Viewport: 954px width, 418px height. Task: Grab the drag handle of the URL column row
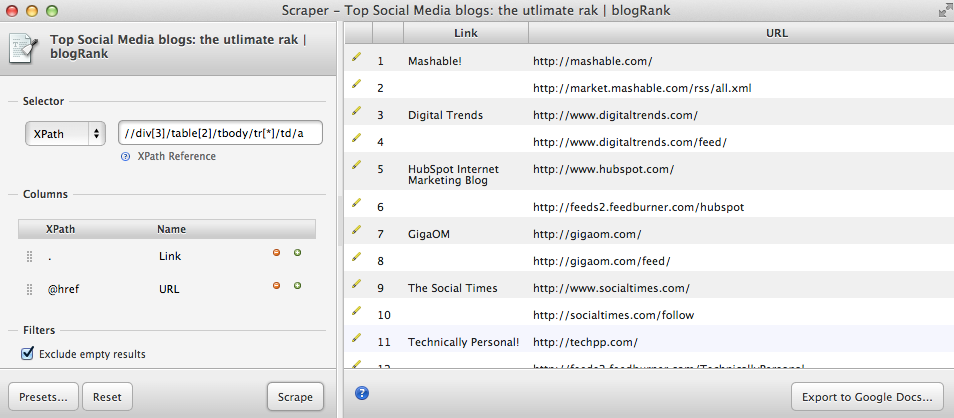click(29, 290)
